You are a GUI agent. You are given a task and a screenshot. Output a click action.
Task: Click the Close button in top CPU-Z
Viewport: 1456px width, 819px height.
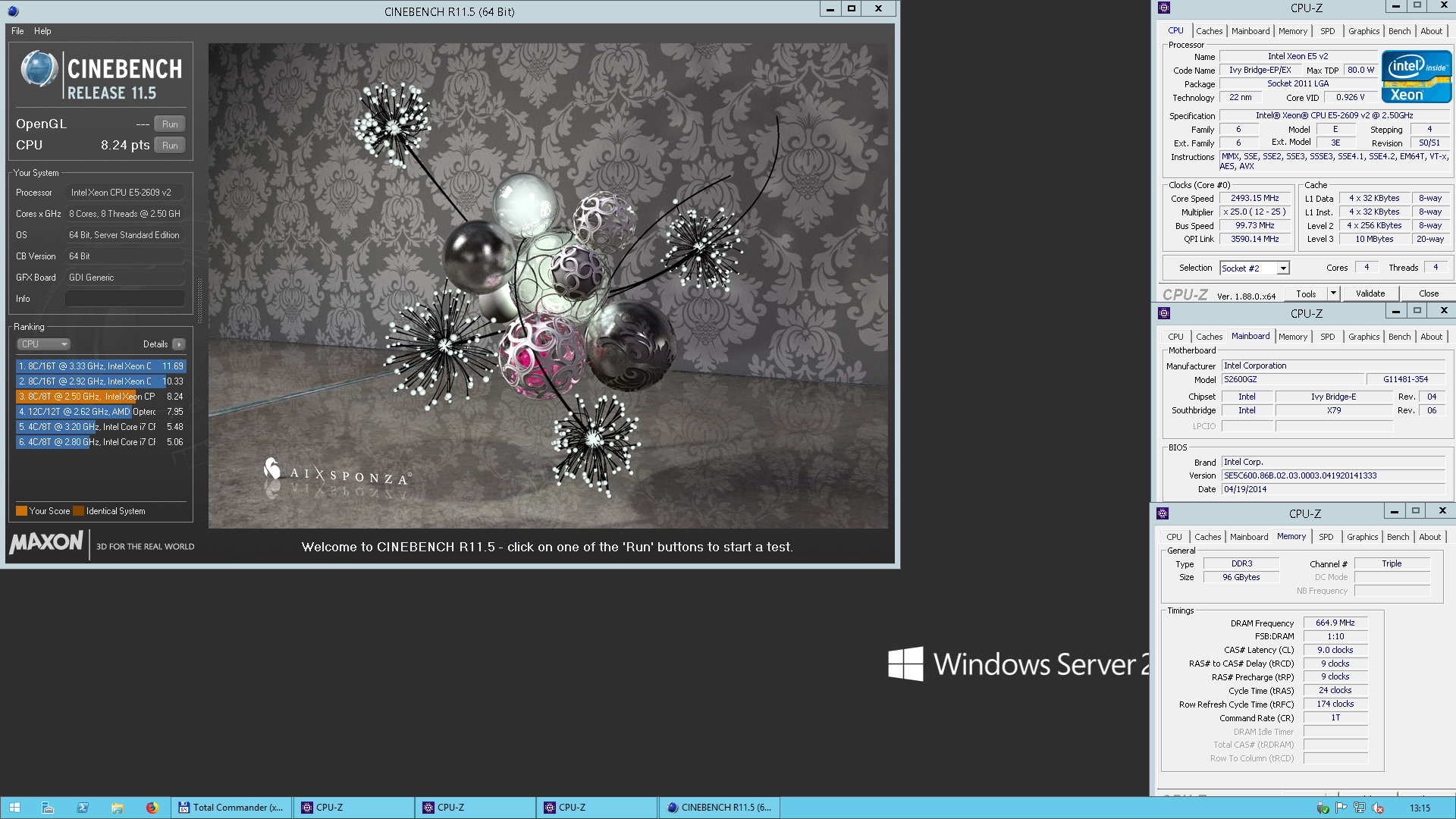pos(1429,294)
